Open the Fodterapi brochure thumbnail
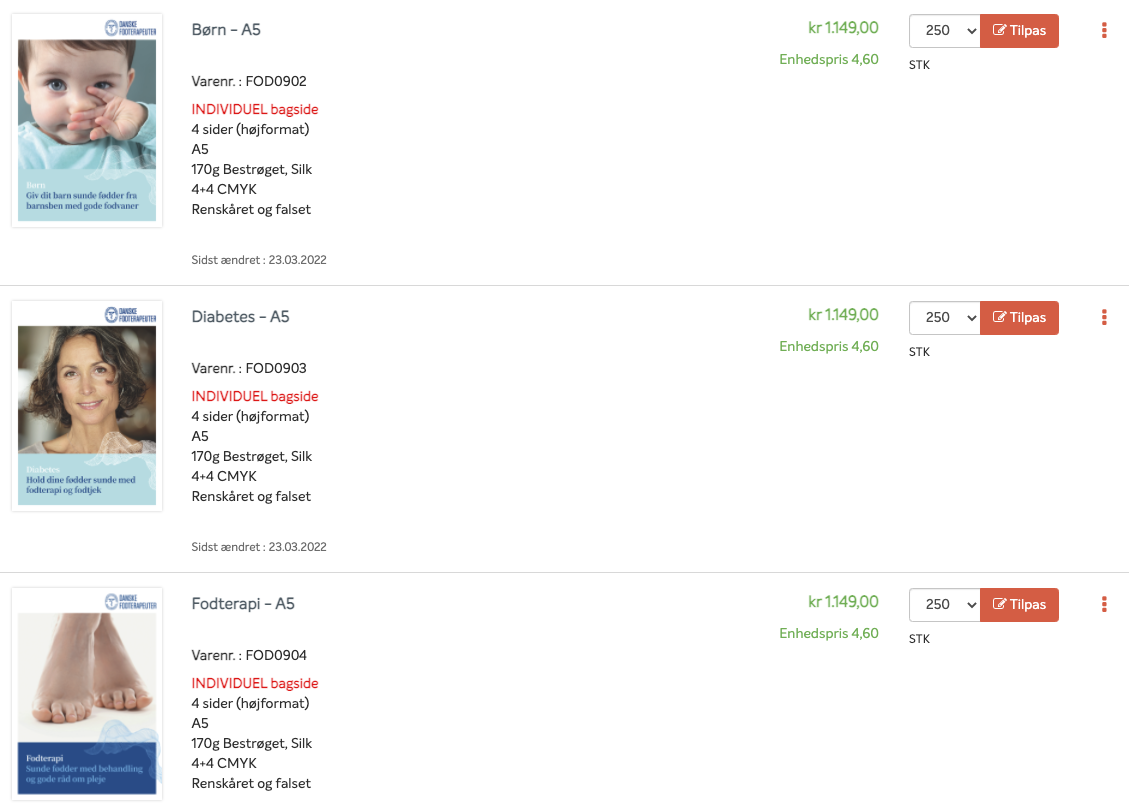The height and width of the screenshot is (811, 1129). click(87, 694)
